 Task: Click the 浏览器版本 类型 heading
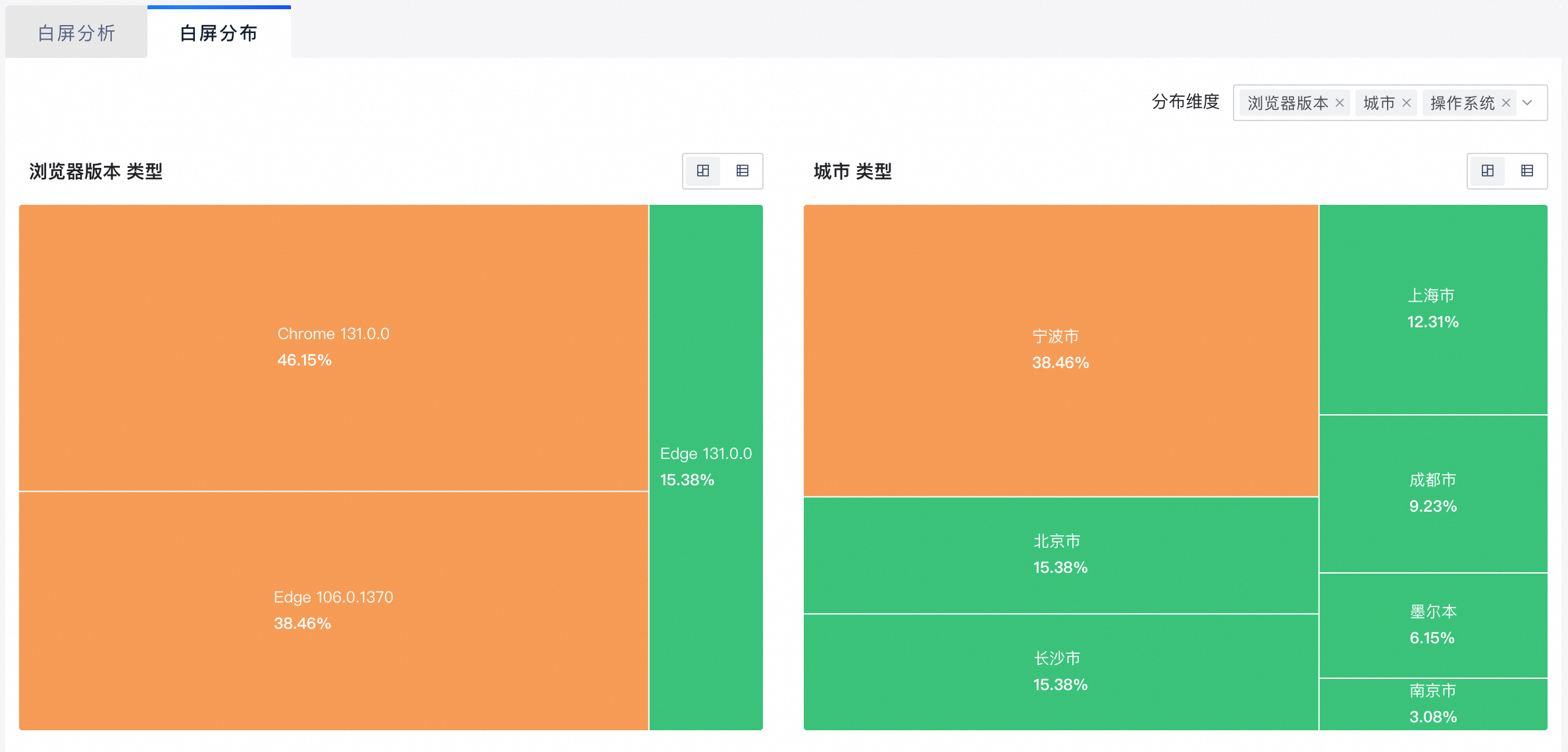(96, 171)
